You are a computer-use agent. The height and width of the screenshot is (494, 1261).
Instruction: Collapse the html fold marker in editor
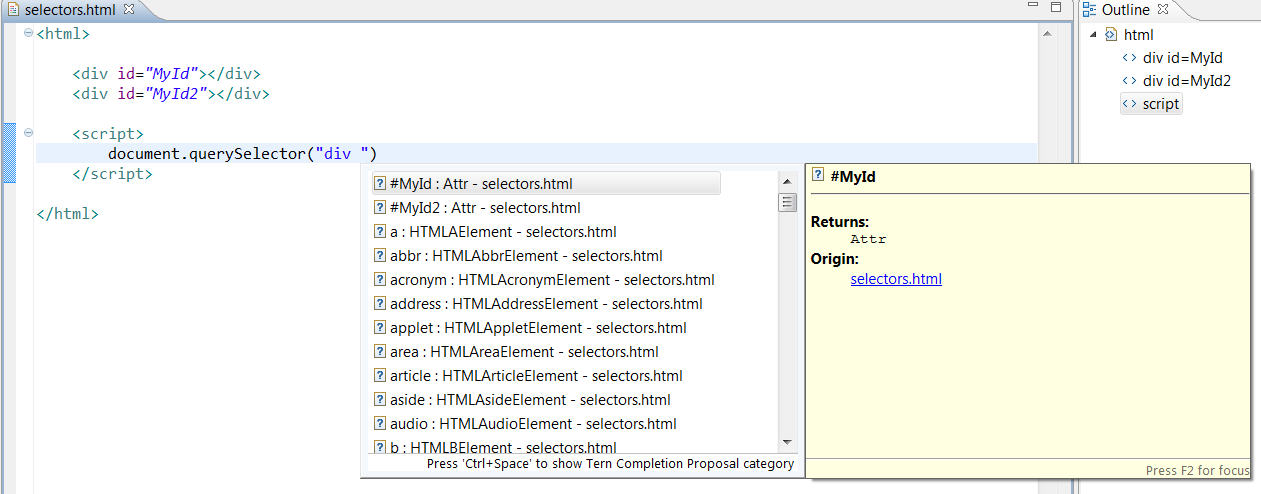coord(28,33)
